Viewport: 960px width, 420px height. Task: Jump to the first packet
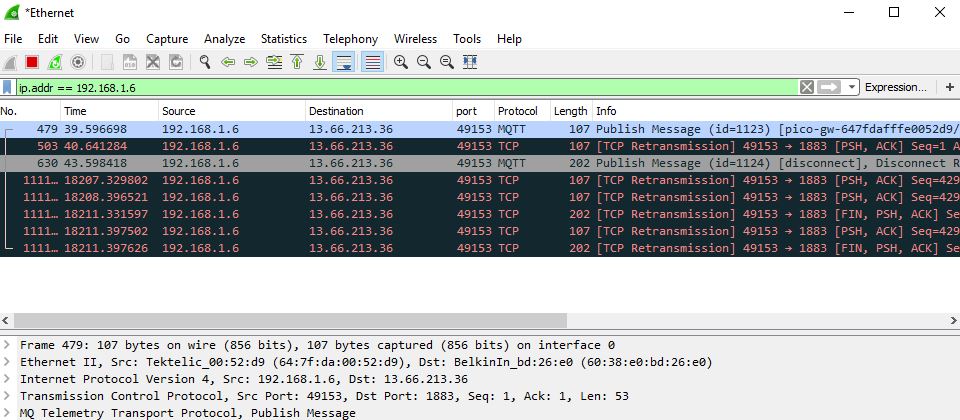(297, 62)
